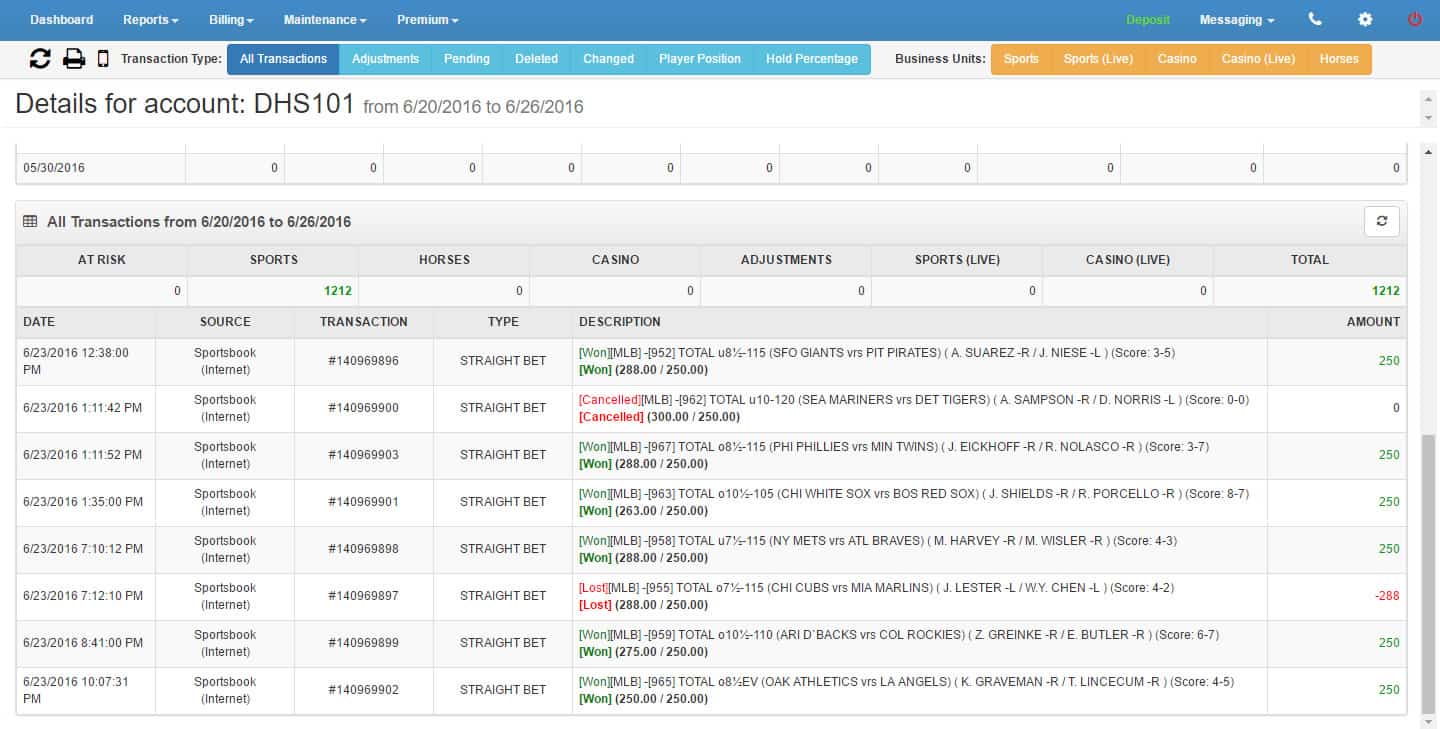
Task: Click transaction number #140969899
Action: click(x=363, y=643)
